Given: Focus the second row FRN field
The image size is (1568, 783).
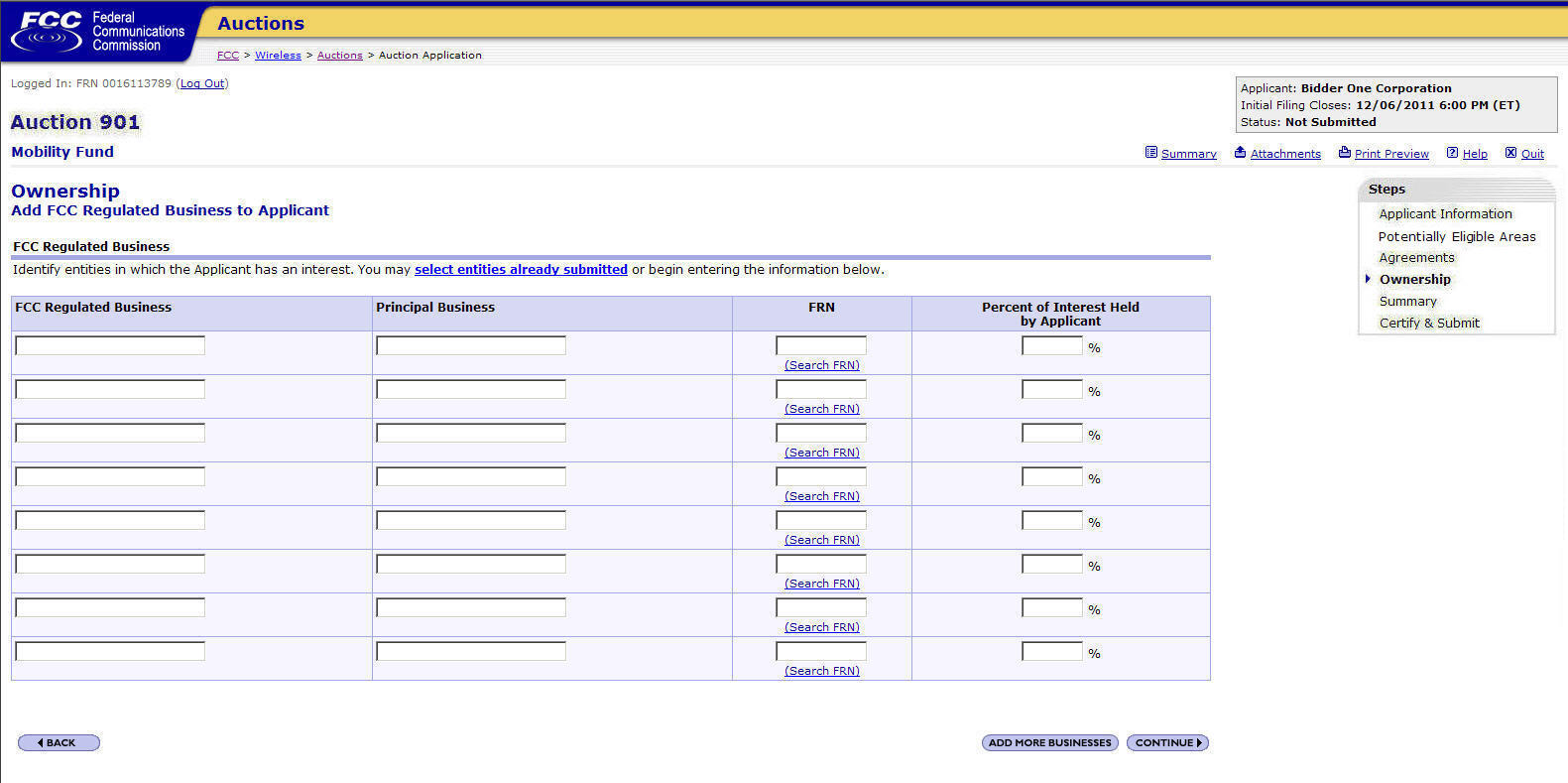Looking at the screenshot, I should pos(821,389).
